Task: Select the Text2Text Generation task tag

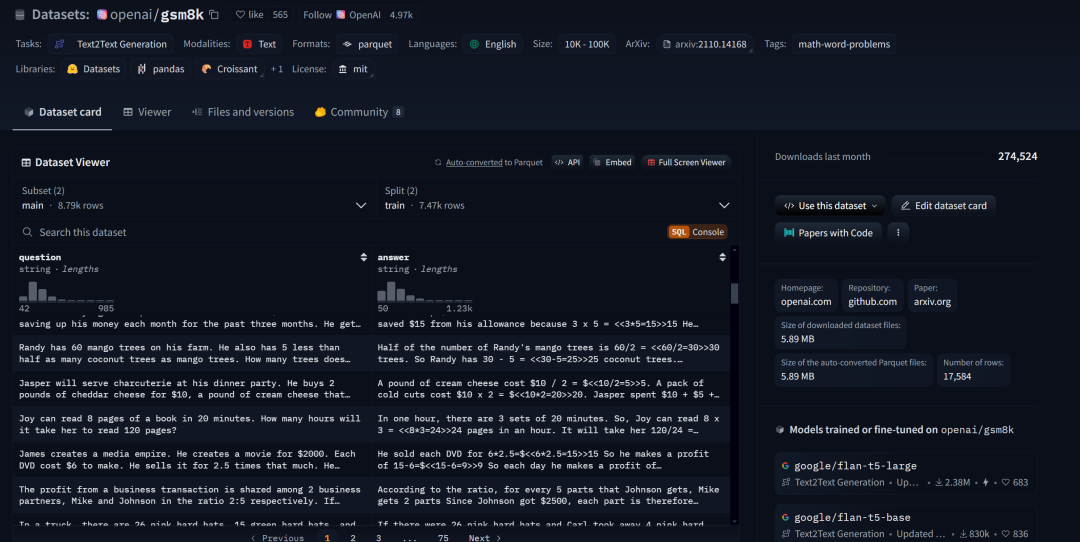Action: 111,44
